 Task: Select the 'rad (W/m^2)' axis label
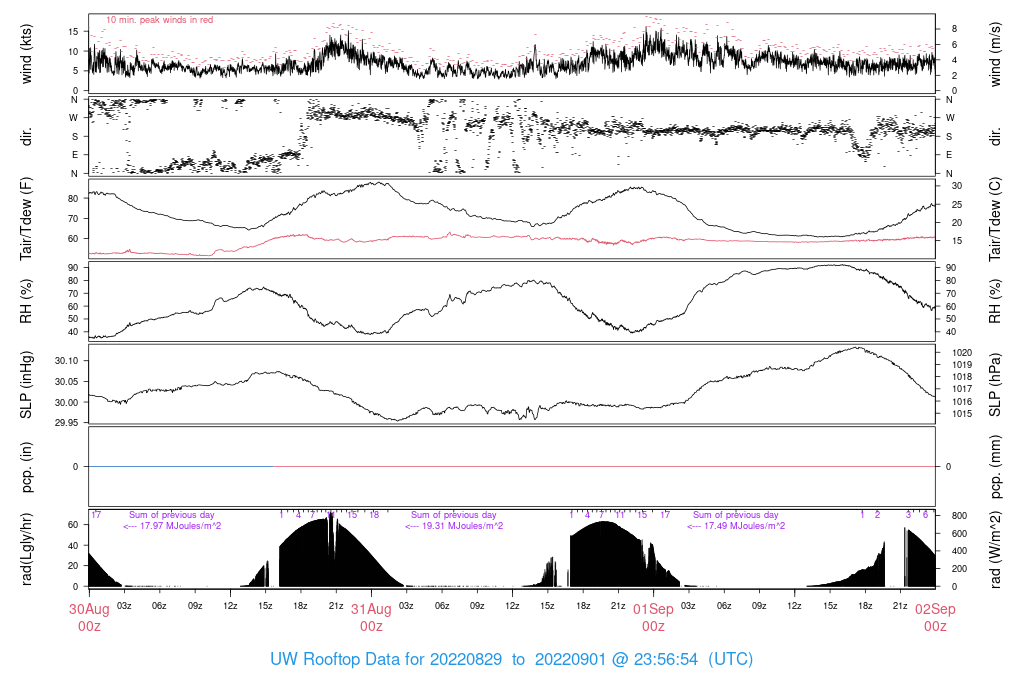pos(995,549)
